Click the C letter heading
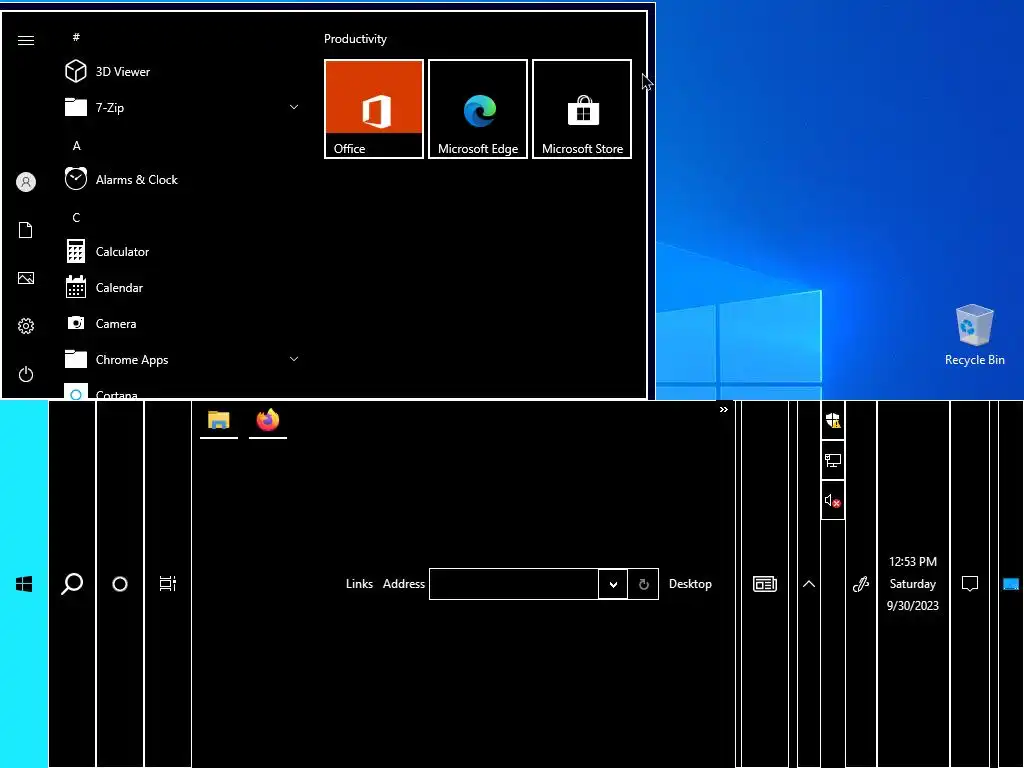 pos(76,217)
